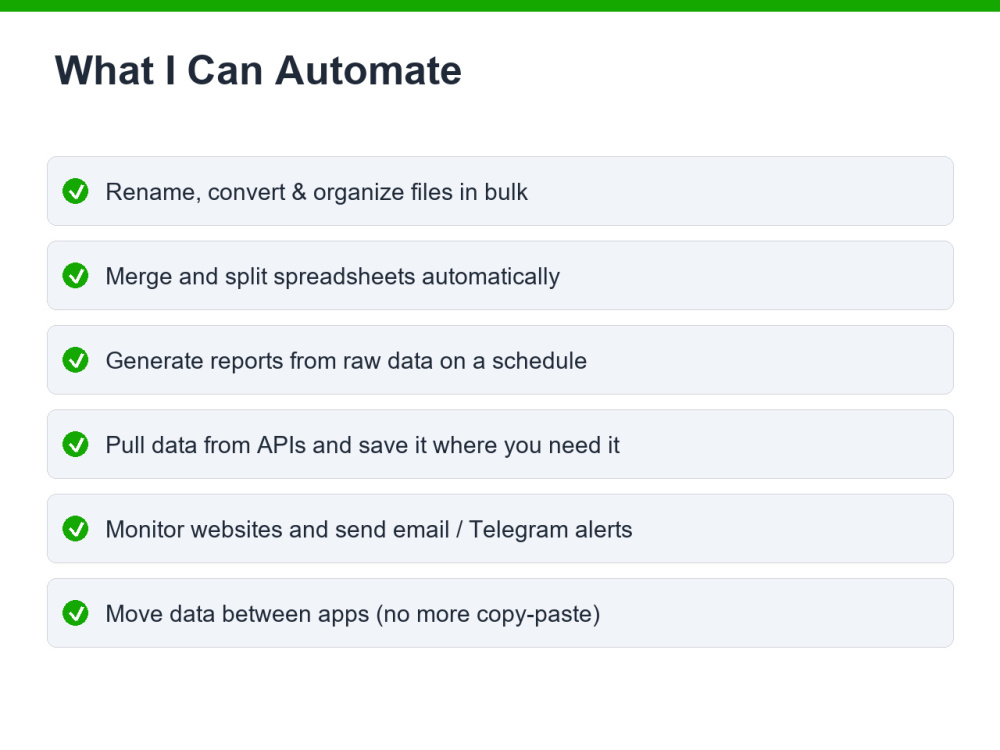Viewport: 1000px width, 750px height.
Task: Click the green checkmark beside Rename, convert files
Action: 75,191
